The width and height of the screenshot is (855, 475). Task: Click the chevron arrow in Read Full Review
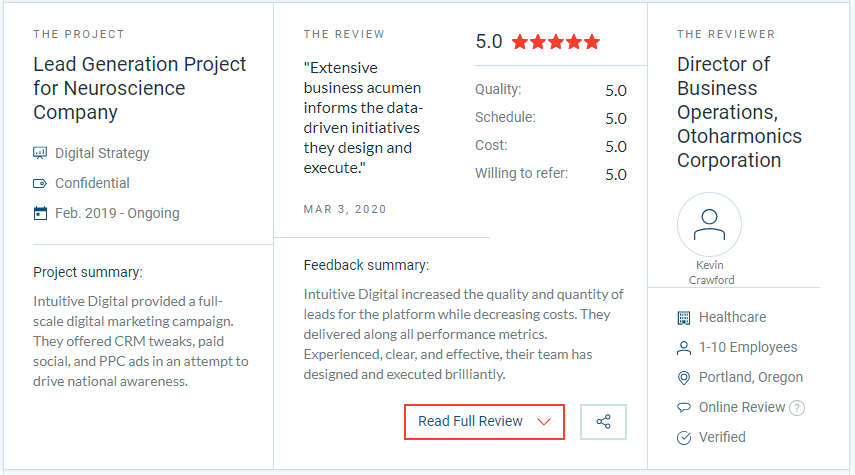544,422
